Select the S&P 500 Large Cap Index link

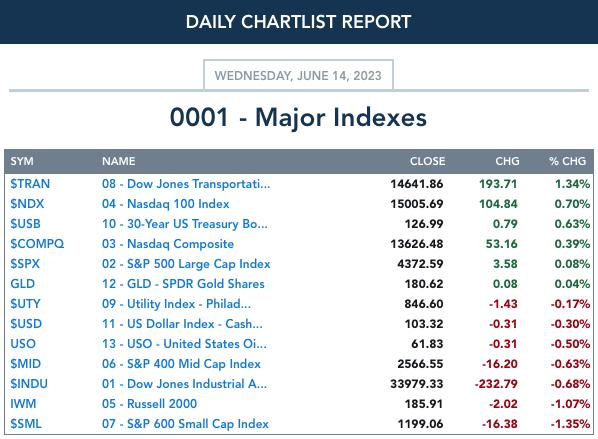coord(186,264)
